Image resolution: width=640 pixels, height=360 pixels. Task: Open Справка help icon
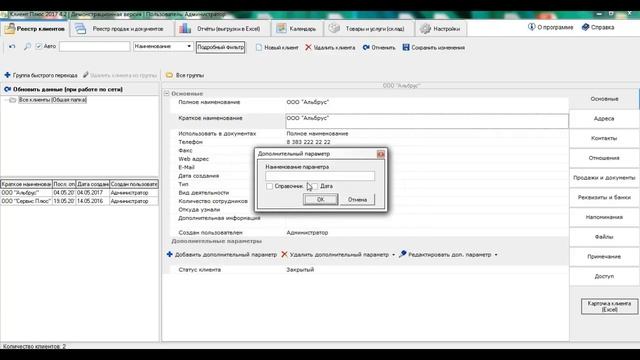pos(585,27)
